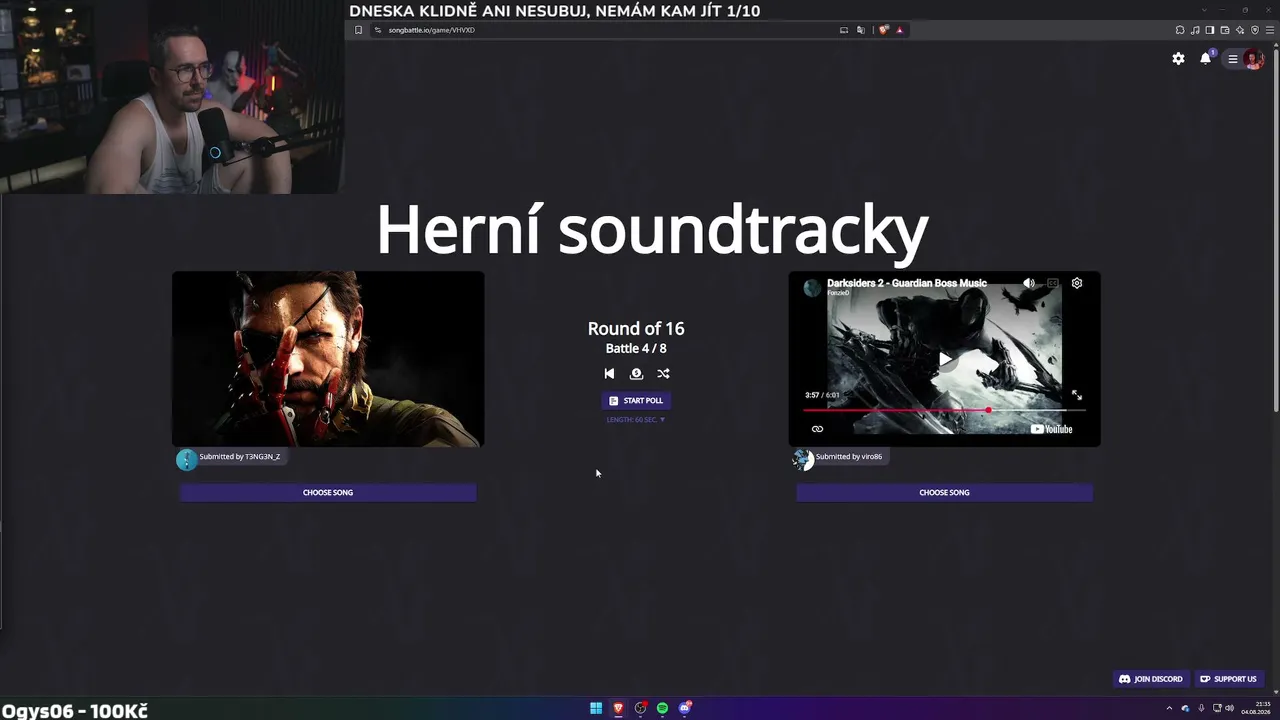The height and width of the screenshot is (720, 1280).
Task: Open the hamburger menu beside the profile avatar
Action: (x=1233, y=59)
